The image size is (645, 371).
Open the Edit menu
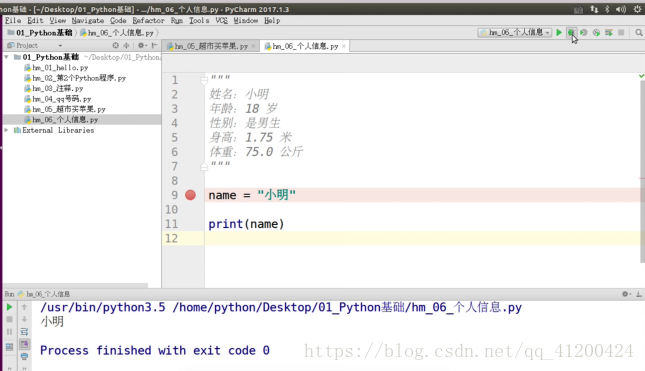point(35,21)
